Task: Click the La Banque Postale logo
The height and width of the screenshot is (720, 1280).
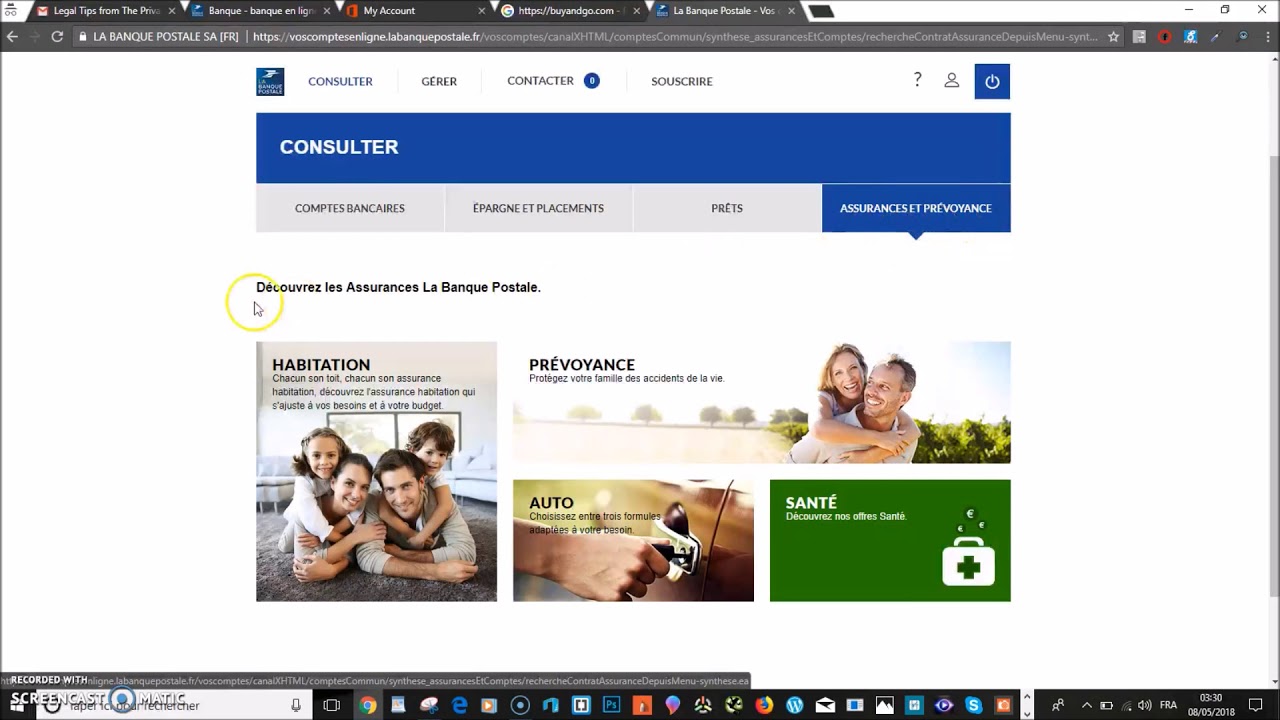Action: point(270,81)
